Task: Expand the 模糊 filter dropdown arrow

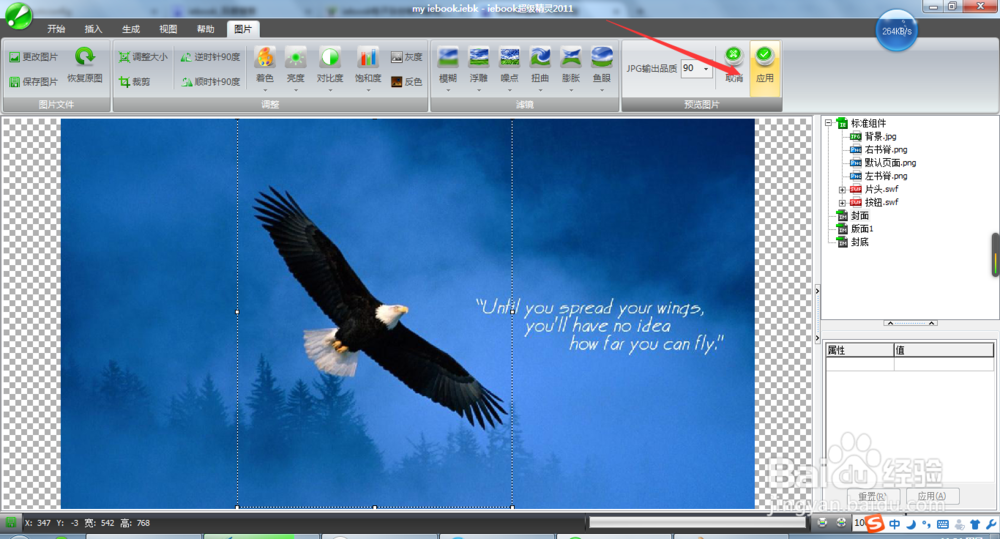Action: coord(448,90)
